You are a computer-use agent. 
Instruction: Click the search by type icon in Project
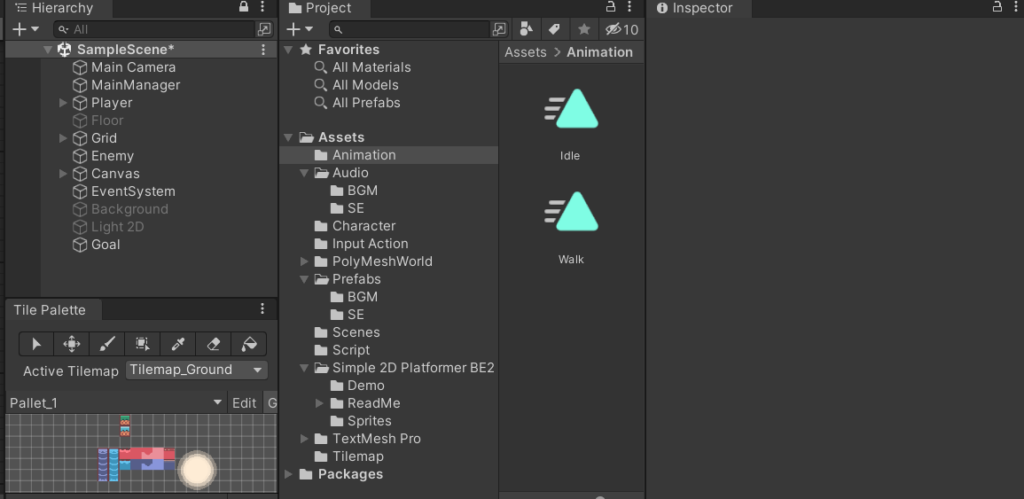click(526, 29)
